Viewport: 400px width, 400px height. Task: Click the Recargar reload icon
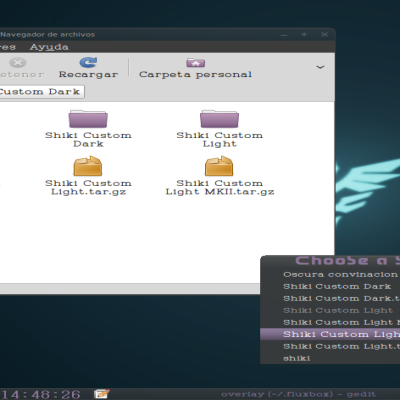pos(88,62)
